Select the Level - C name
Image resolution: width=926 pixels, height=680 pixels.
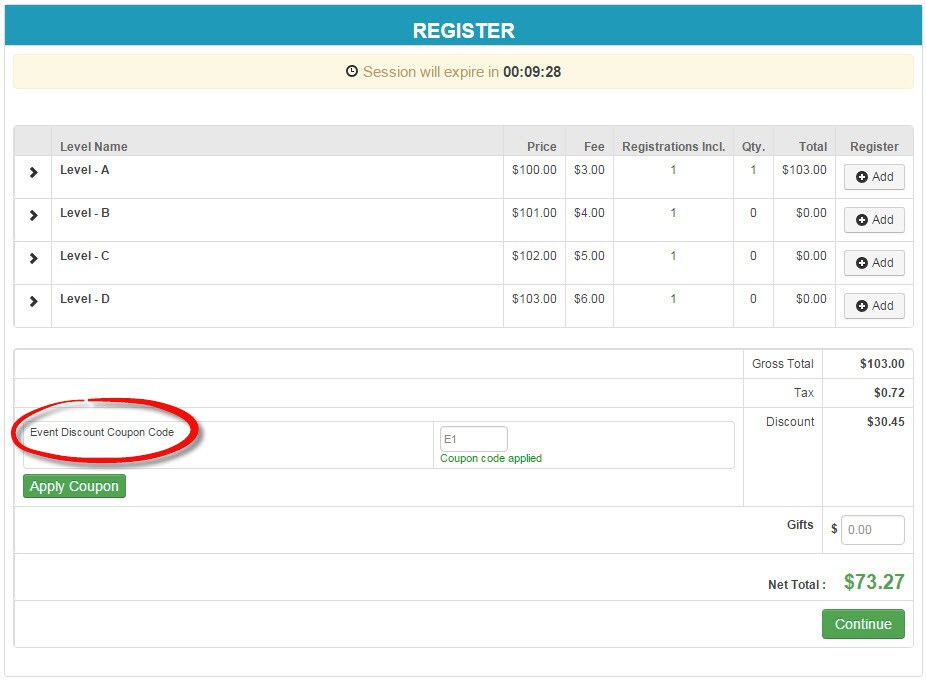[84, 256]
